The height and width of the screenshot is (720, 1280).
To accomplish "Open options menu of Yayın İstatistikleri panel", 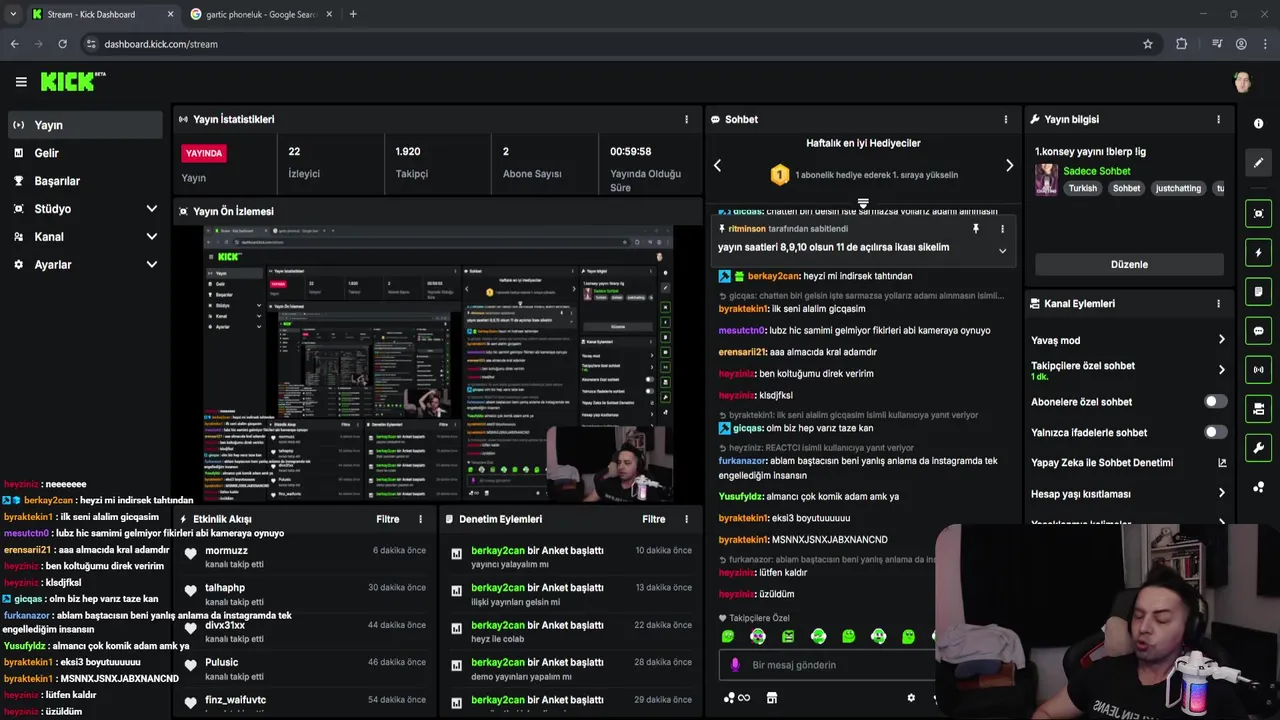I will coord(686,119).
